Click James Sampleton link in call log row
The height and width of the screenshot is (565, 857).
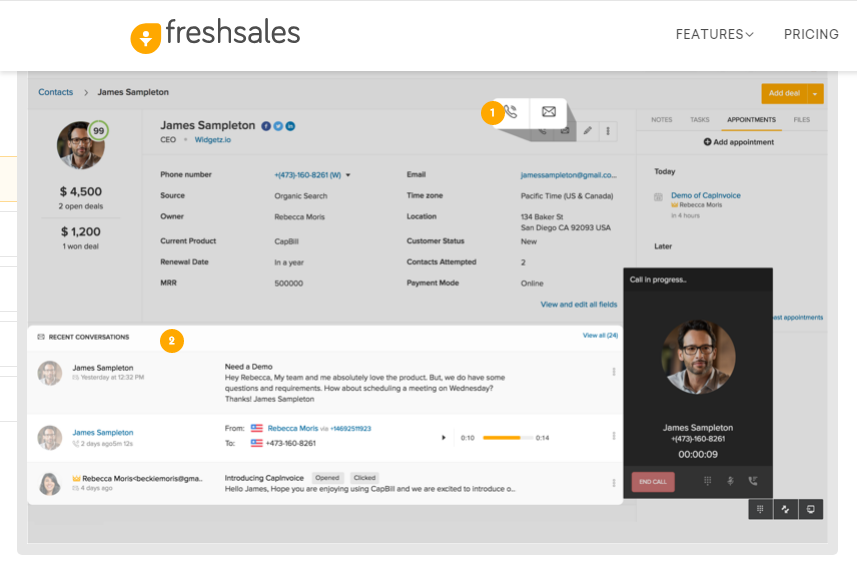coord(103,433)
